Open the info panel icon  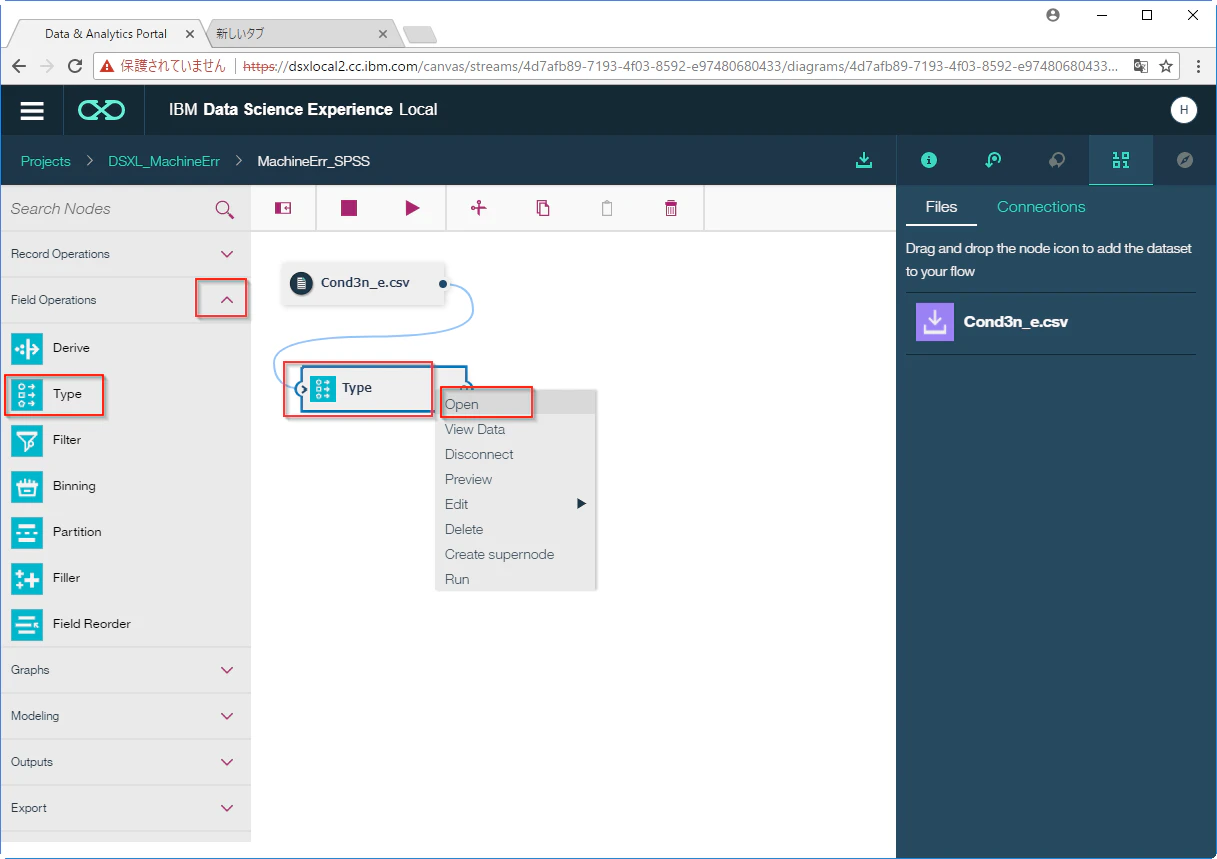929,160
